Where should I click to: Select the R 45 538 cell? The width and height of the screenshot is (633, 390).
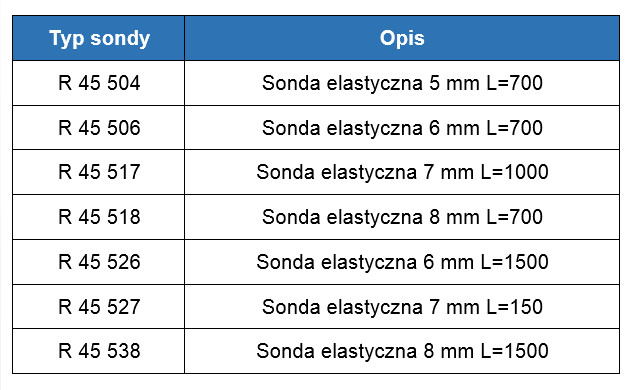coord(99,351)
